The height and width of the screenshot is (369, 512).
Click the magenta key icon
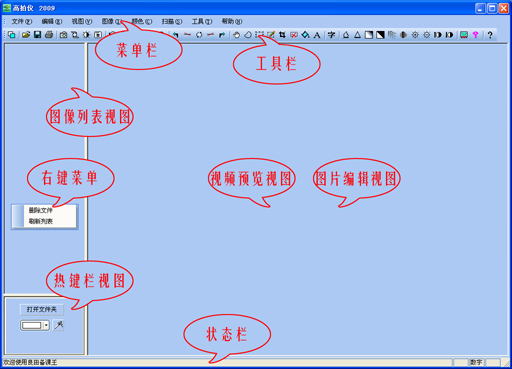(x=476, y=35)
